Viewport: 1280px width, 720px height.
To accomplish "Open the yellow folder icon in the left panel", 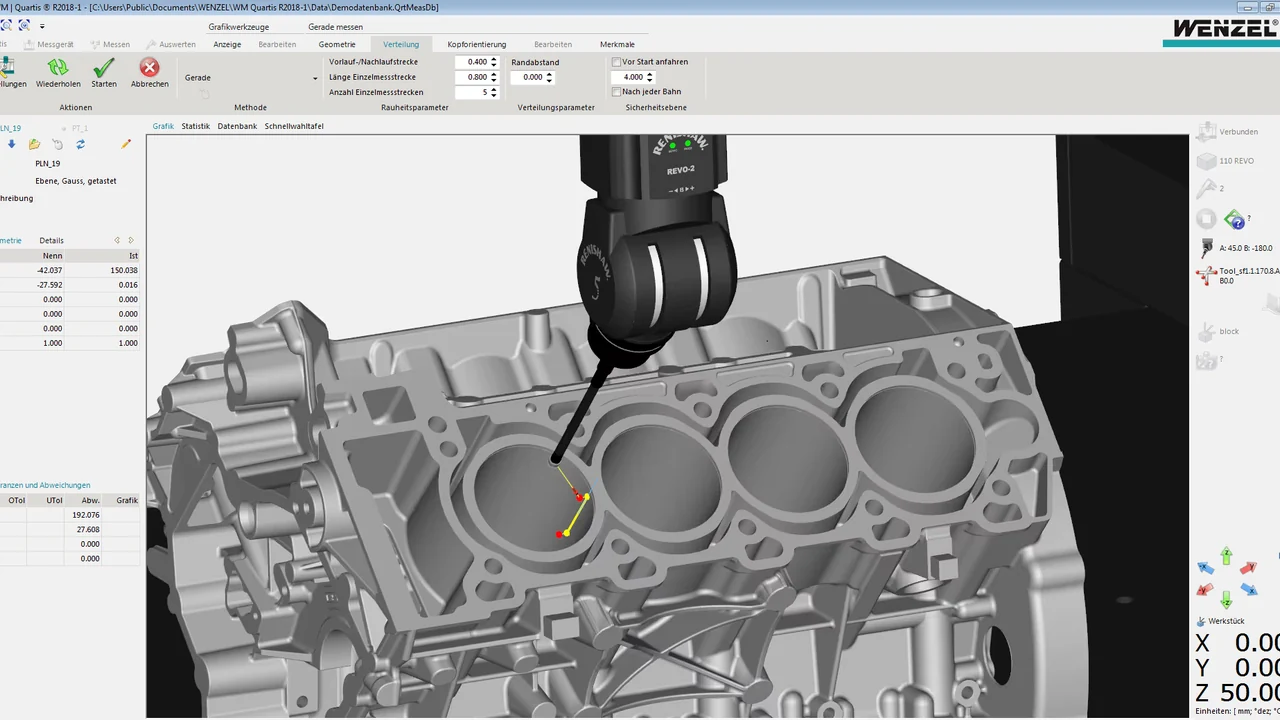I will (34, 145).
